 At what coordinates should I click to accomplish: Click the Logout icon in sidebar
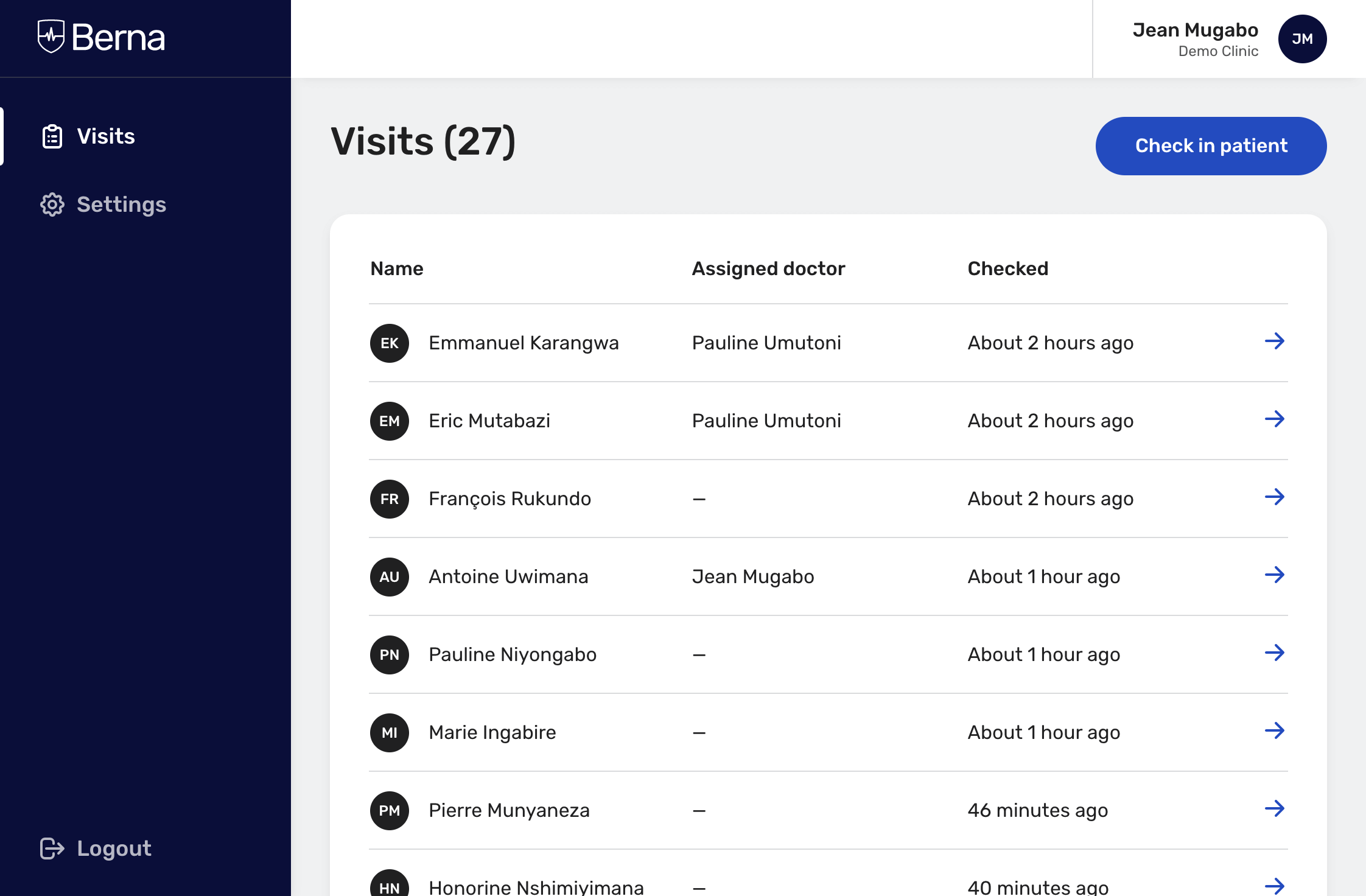(51, 848)
